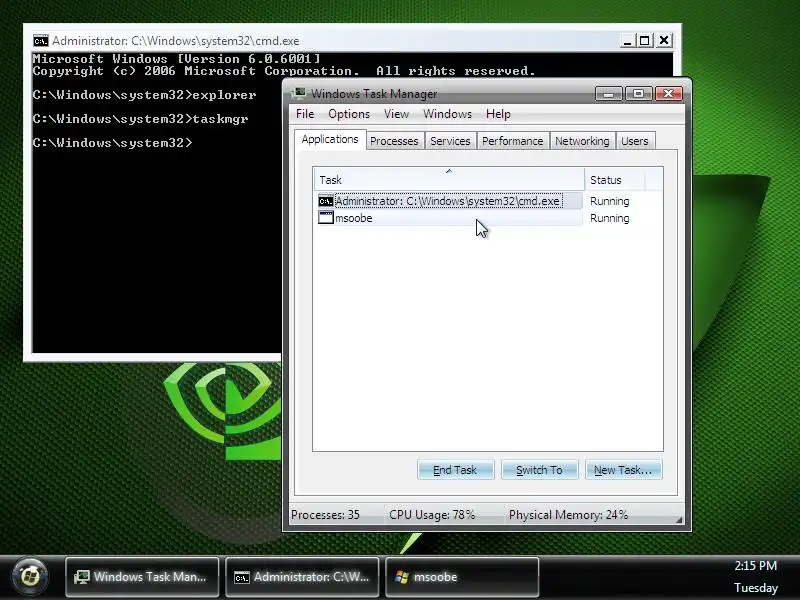Close the cmd.exe window
800x600 pixels.
(664, 41)
